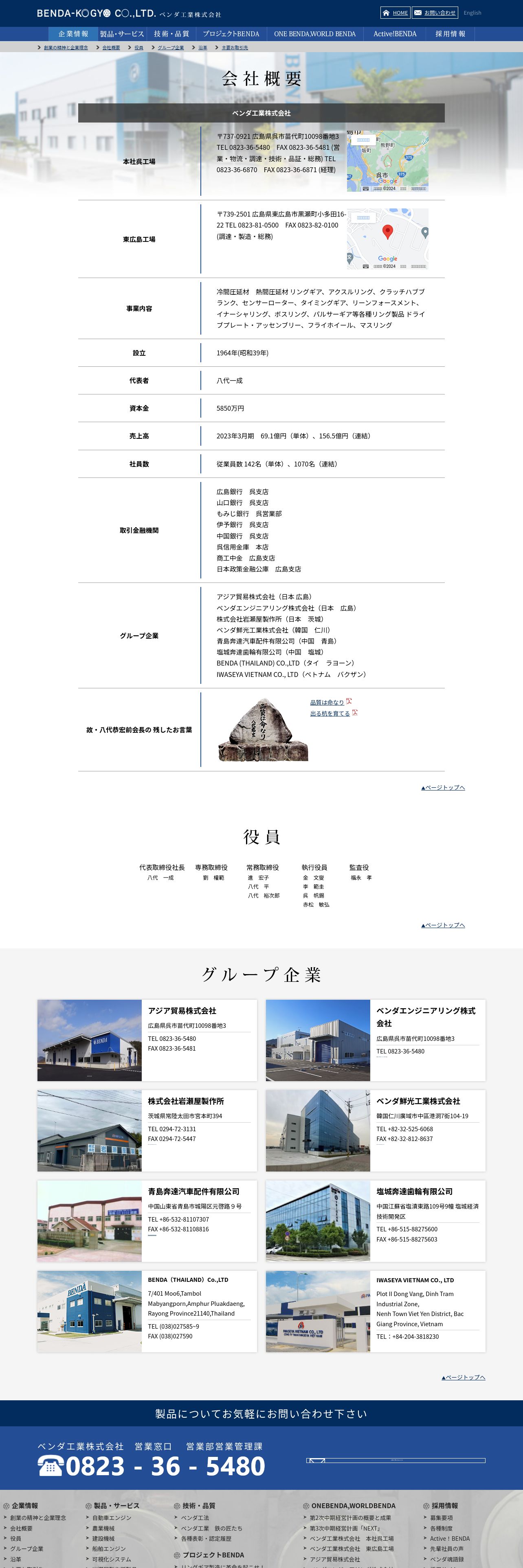
Task: Click 株式会社岩瀬屋製作所 building photo
Action: [x=90, y=1130]
